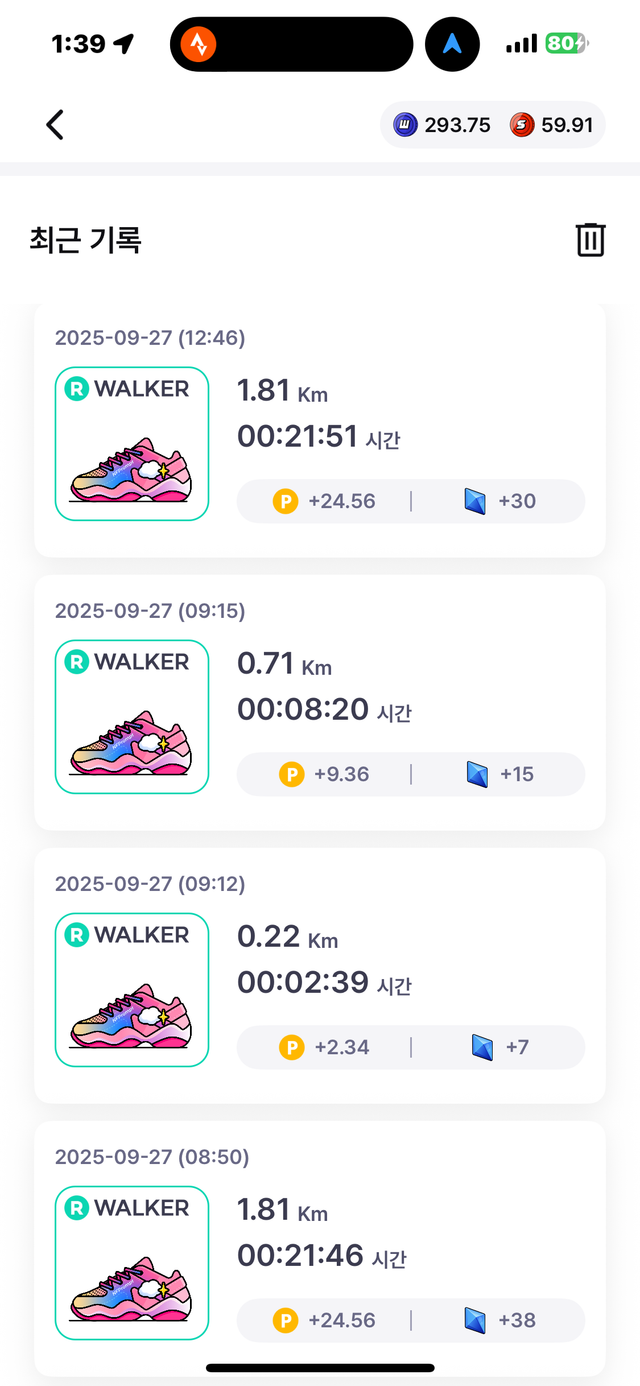Tap the 293.75 token balance
Screen dimensions: 640x1386
pos(457,125)
